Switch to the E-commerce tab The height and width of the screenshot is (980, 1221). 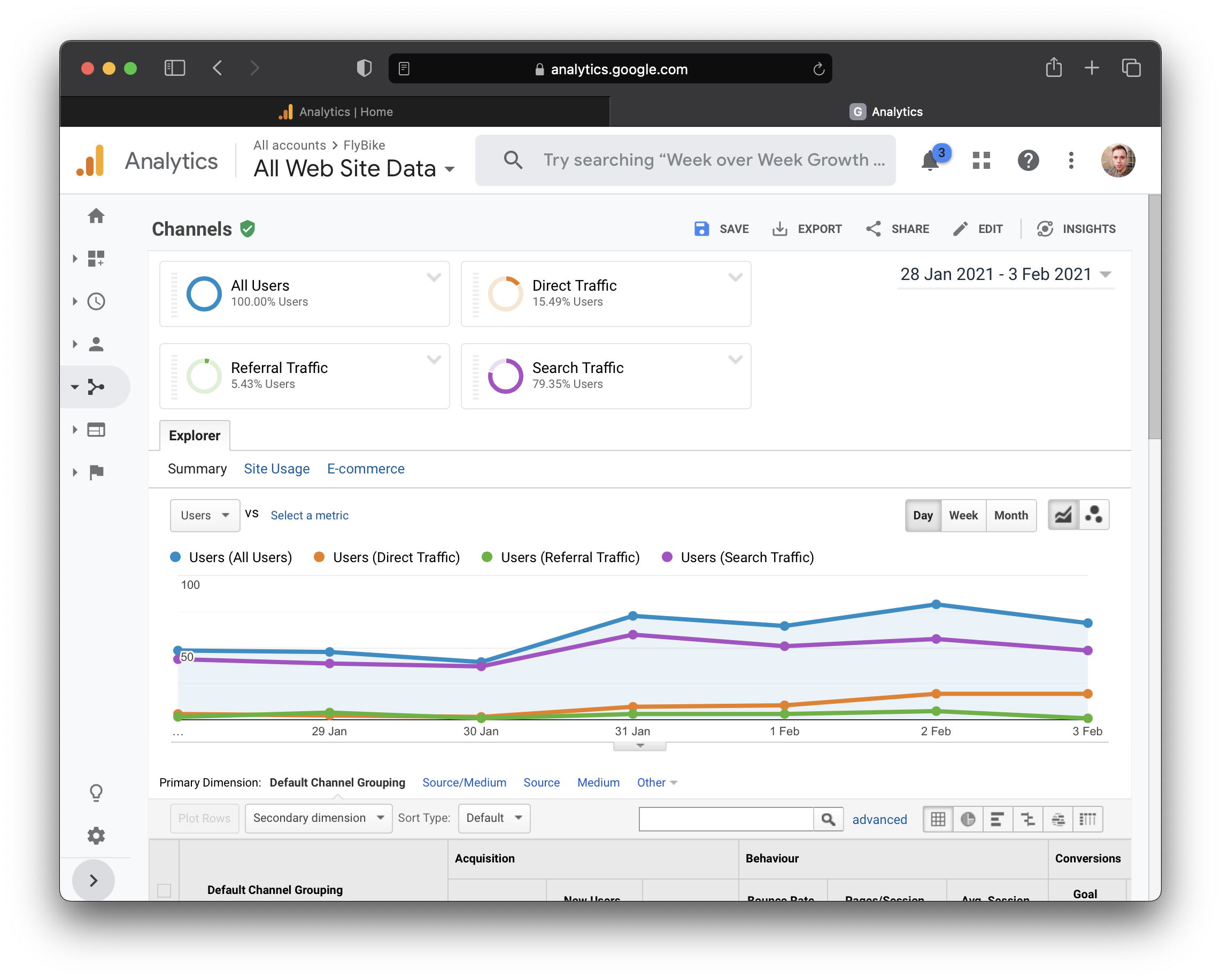(365, 469)
